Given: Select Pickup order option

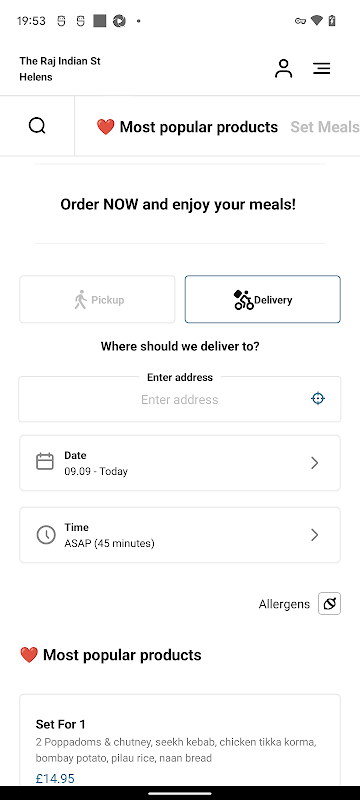Looking at the screenshot, I should (97, 299).
